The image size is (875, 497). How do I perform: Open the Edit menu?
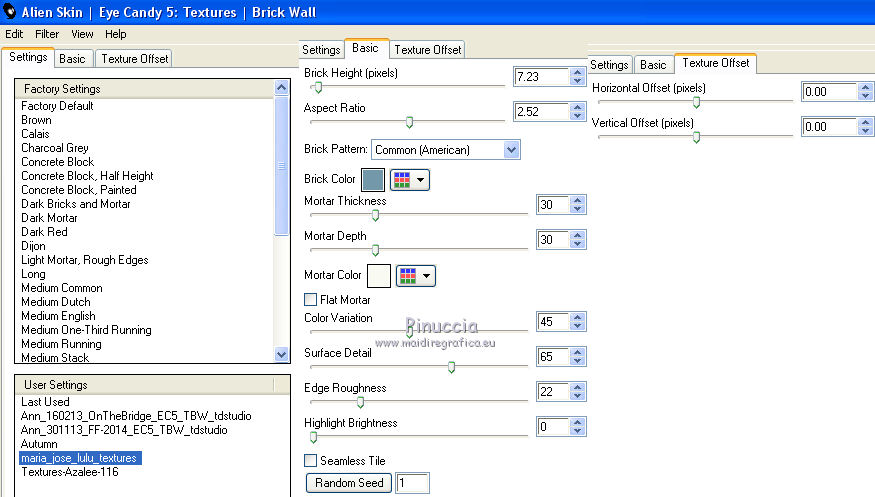(x=14, y=34)
